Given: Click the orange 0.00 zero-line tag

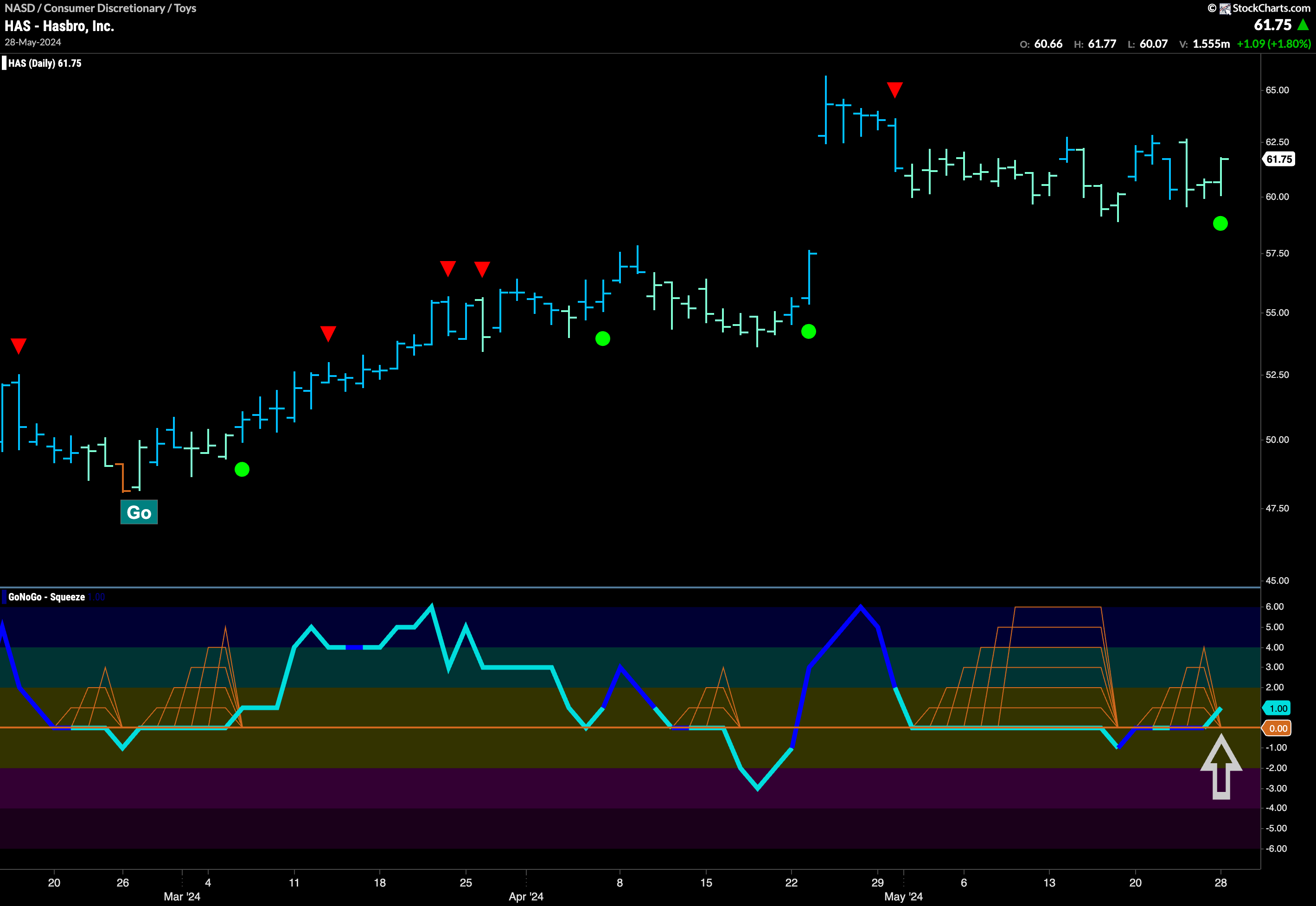Looking at the screenshot, I should point(1277,728).
